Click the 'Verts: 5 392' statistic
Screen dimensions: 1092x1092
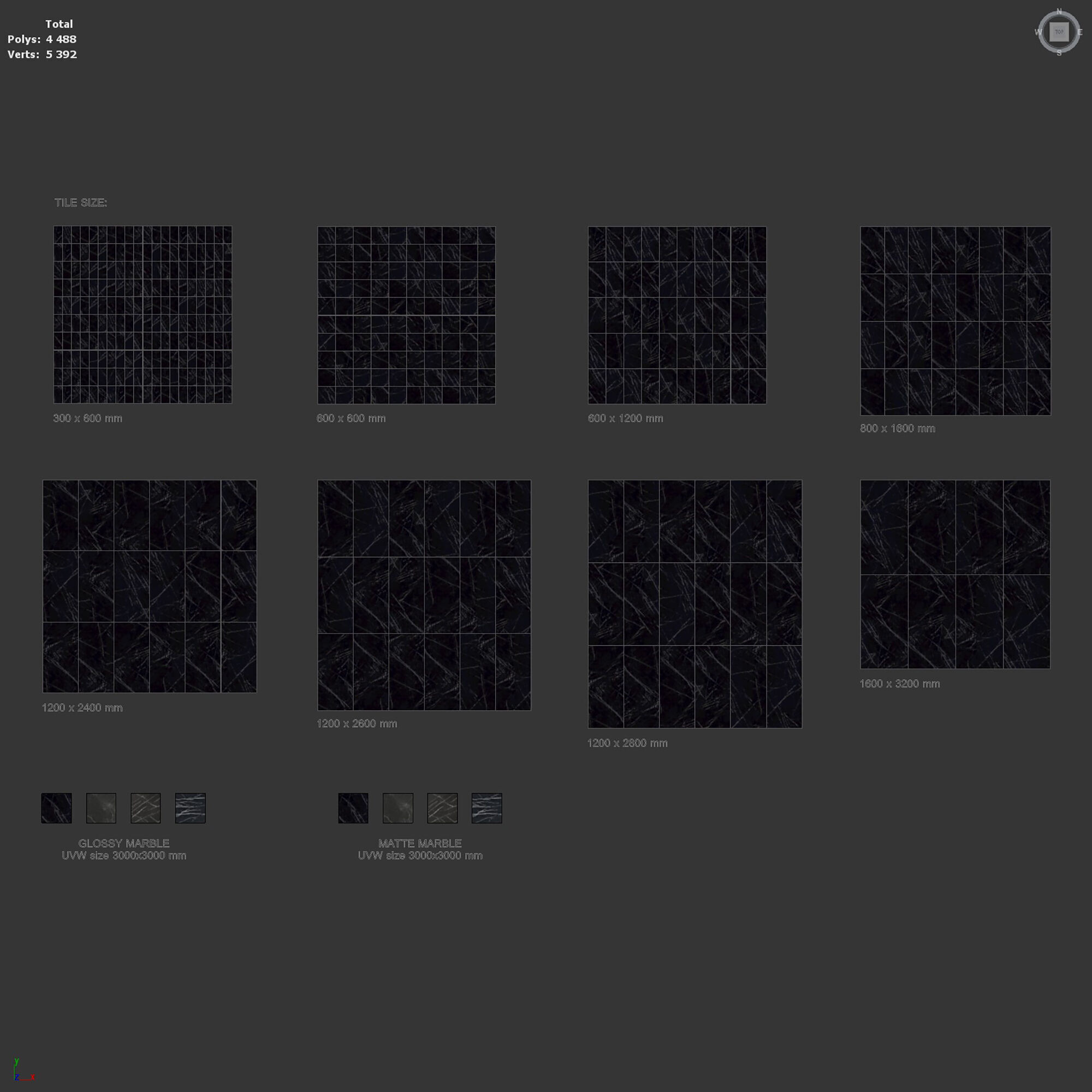pos(42,55)
